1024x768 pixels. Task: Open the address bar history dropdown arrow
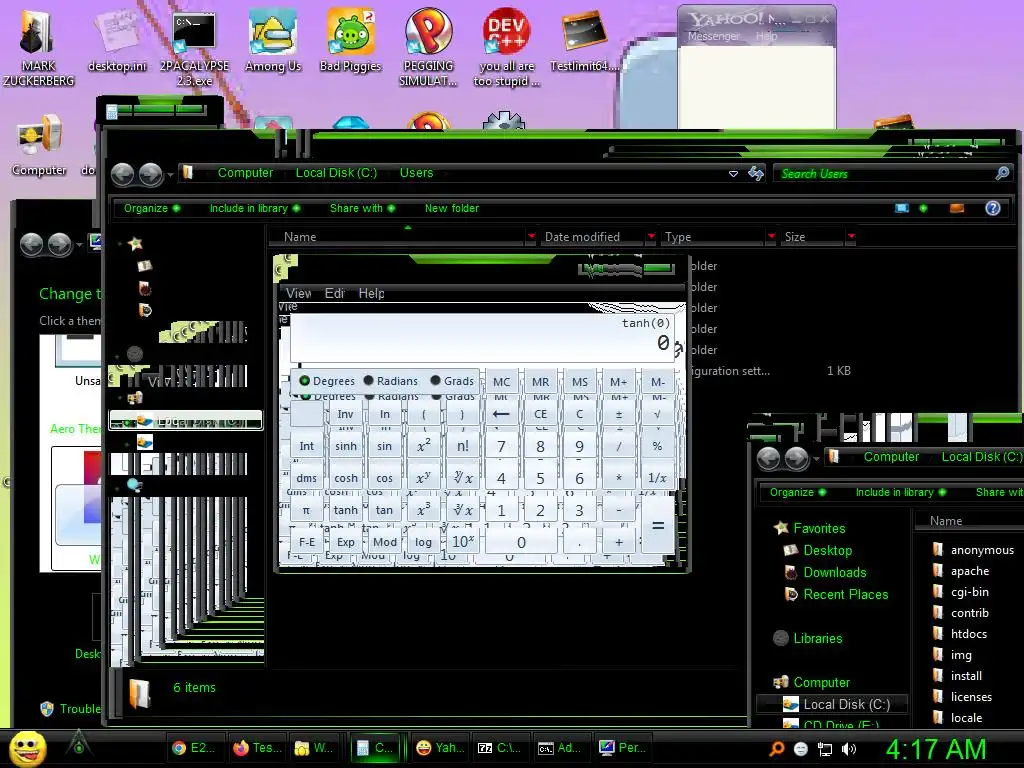pos(733,174)
